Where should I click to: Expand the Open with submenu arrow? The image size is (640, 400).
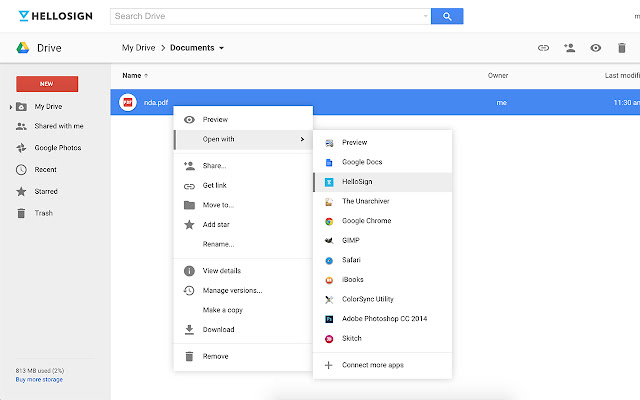[x=302, y=139]
